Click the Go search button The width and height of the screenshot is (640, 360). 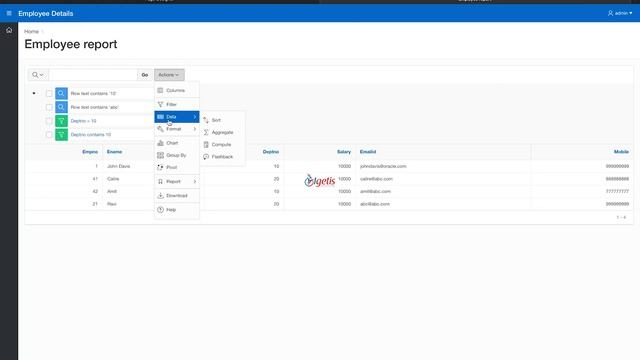pos(144,75)
